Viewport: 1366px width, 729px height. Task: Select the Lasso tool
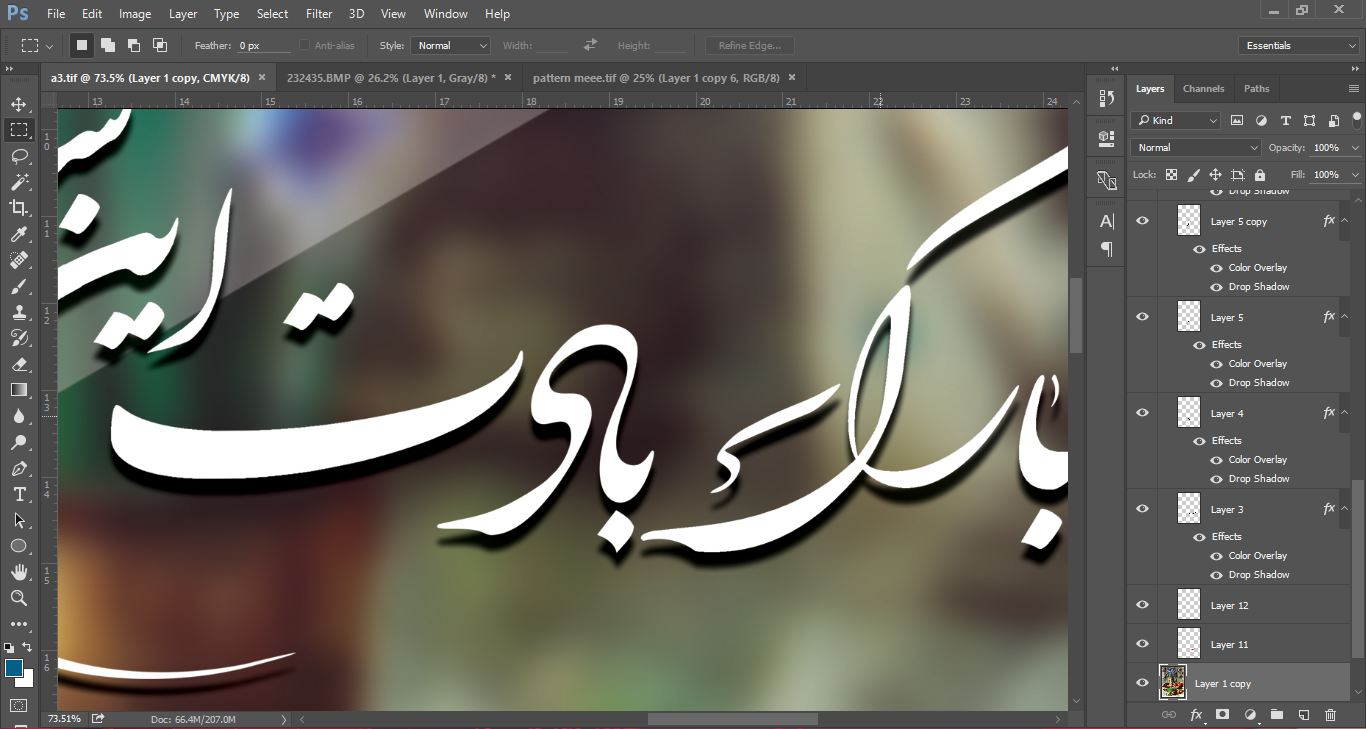point(18,156)
